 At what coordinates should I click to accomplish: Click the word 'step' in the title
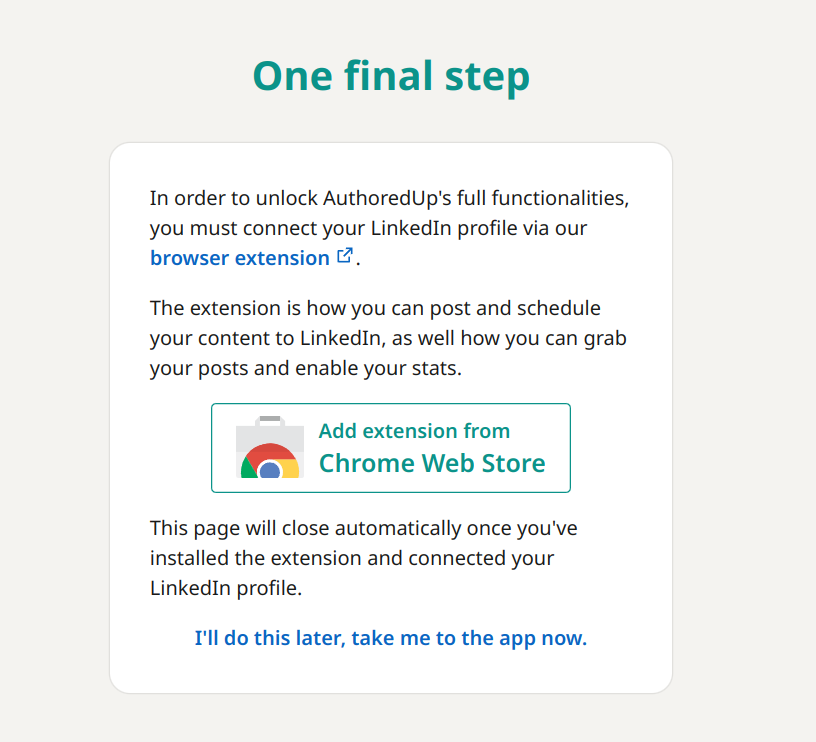(x=488, y=78)
